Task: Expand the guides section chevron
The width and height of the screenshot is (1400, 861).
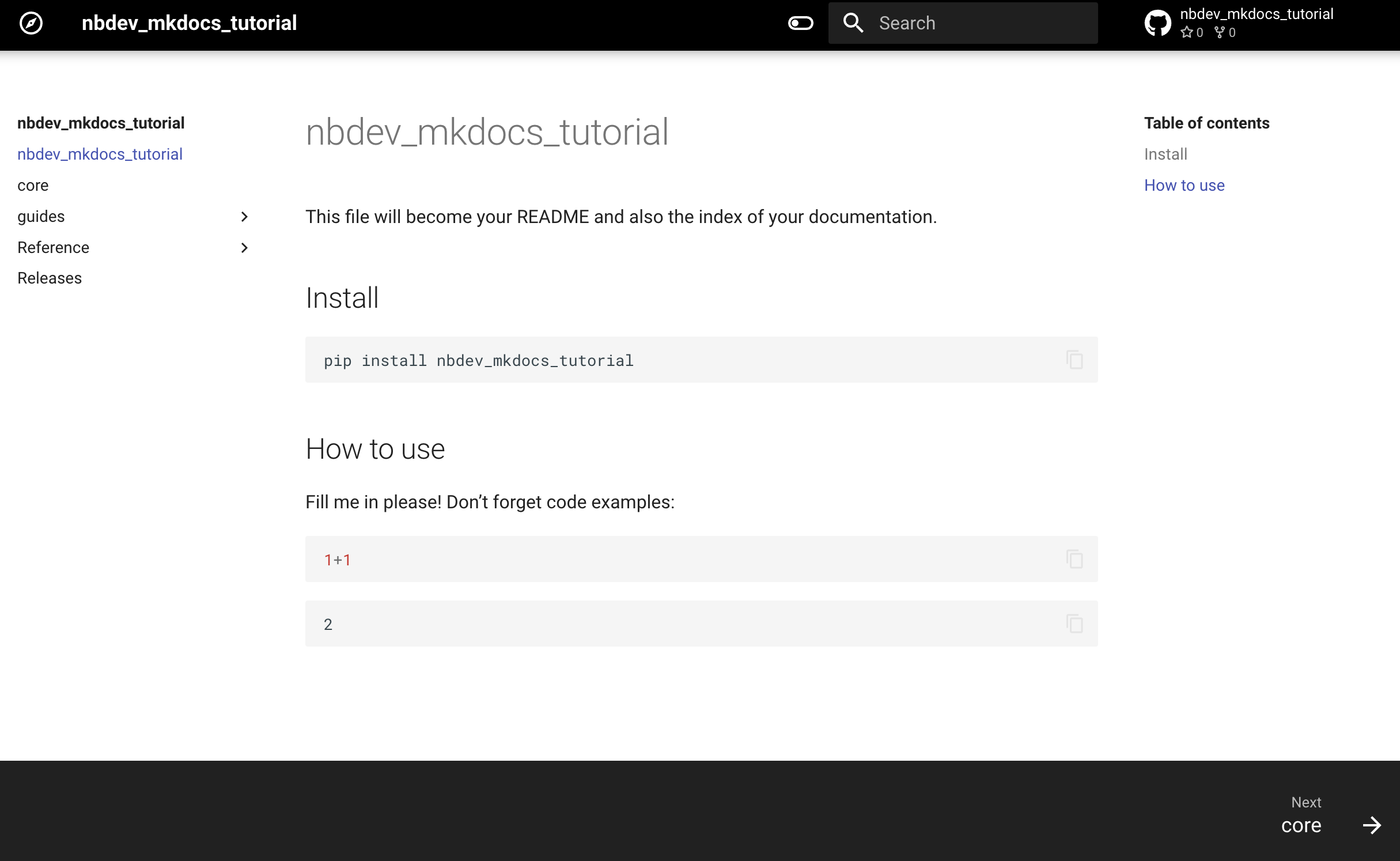Action: (244, 217)
